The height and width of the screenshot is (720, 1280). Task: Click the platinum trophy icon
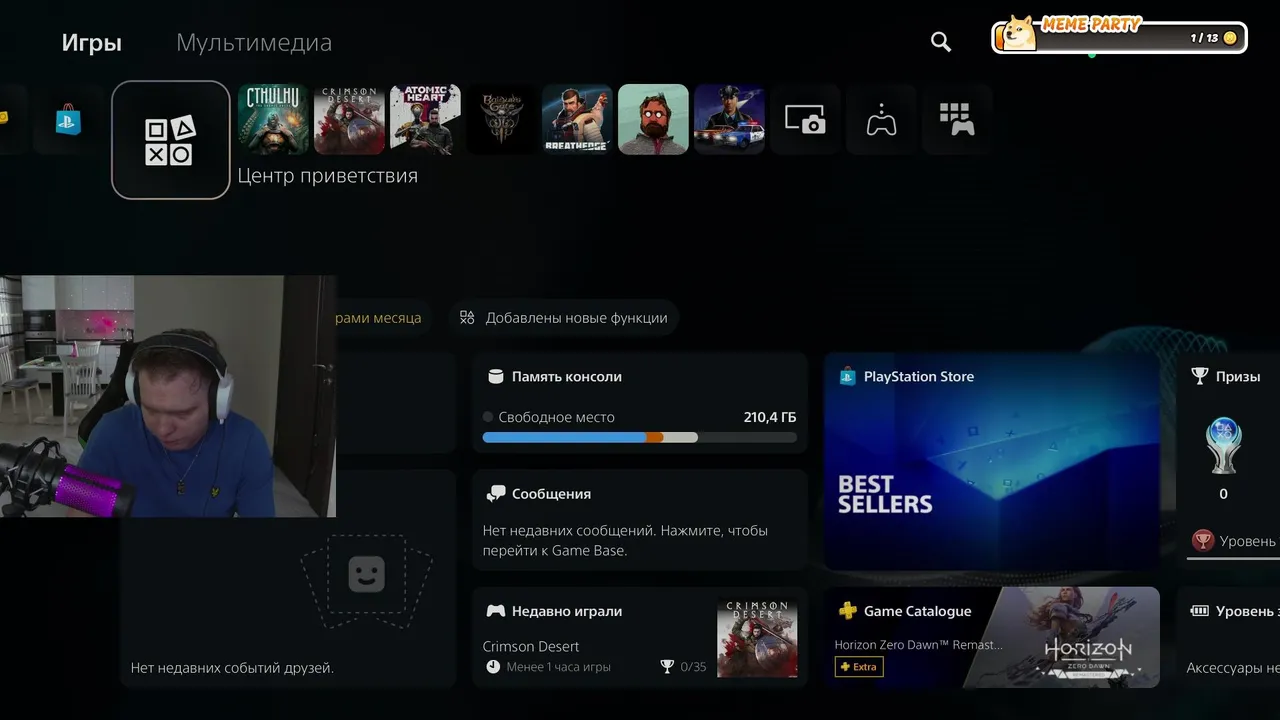point(1223,444)
